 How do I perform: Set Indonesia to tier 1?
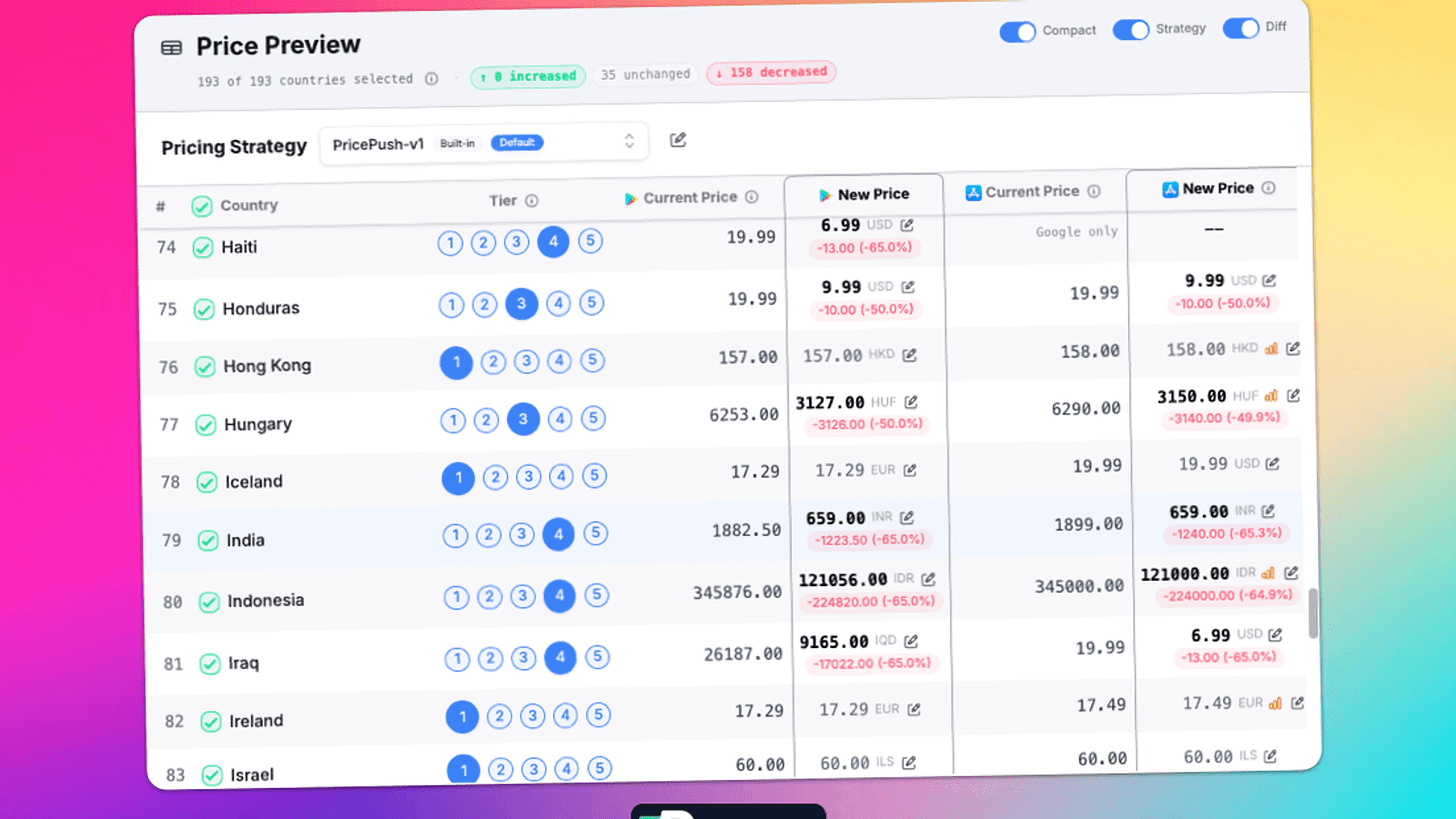pyautogui.click(x=456, y=598)
